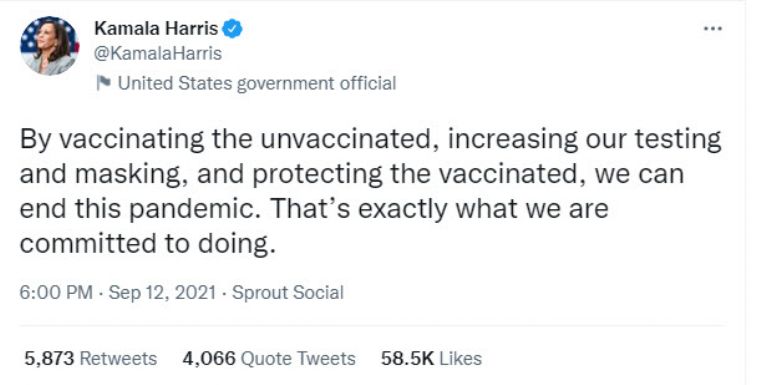The image size is (771, 385).
Task: Click the 5,873 retweet count number
Action: coord(49,358)
